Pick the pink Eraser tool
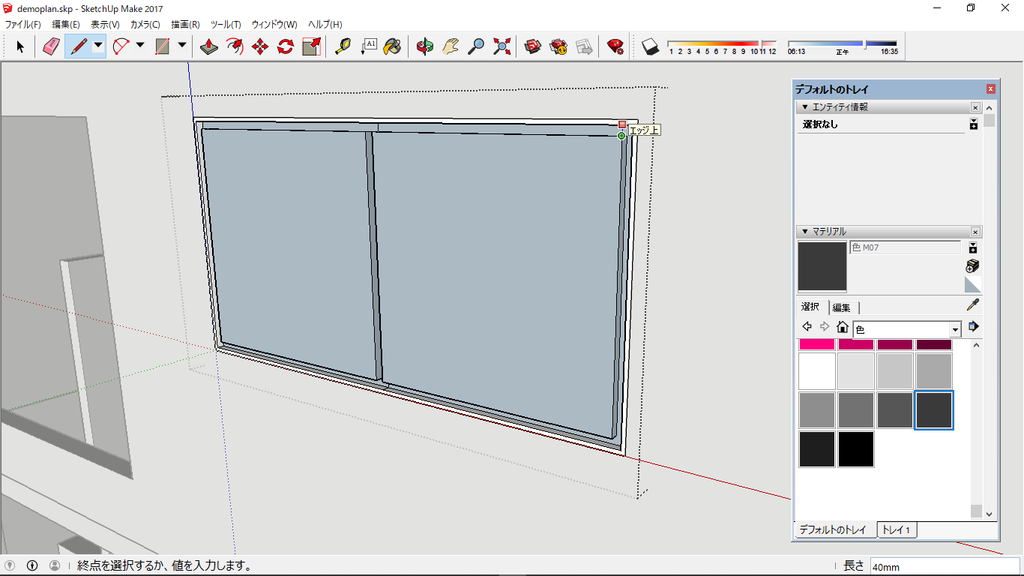The image size is (1024, 576). [51, 46]
